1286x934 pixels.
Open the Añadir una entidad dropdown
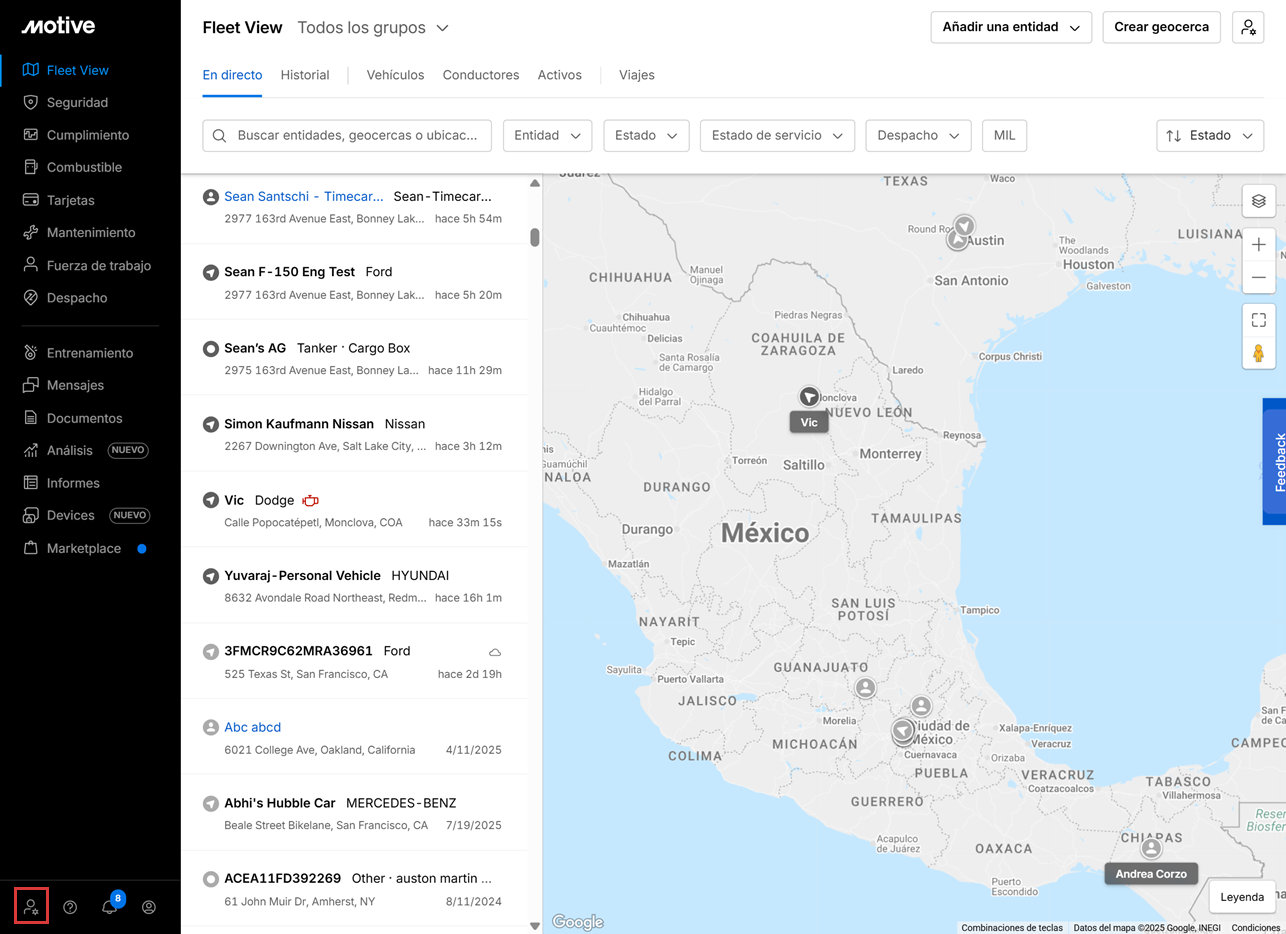click(x=1010, y=28)
